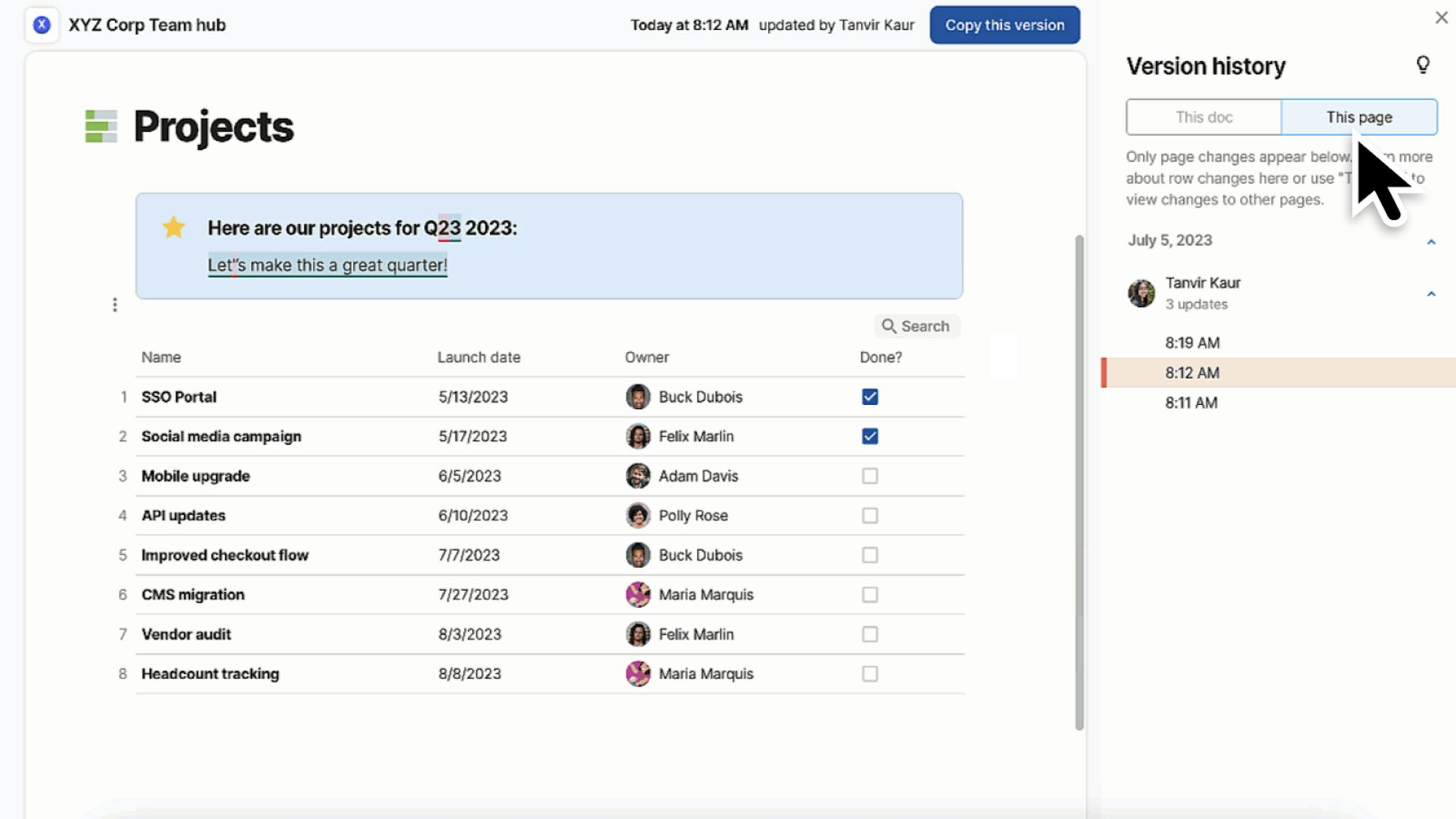Click Tanvir Kaur's avatar in version history

point(1142,293)
